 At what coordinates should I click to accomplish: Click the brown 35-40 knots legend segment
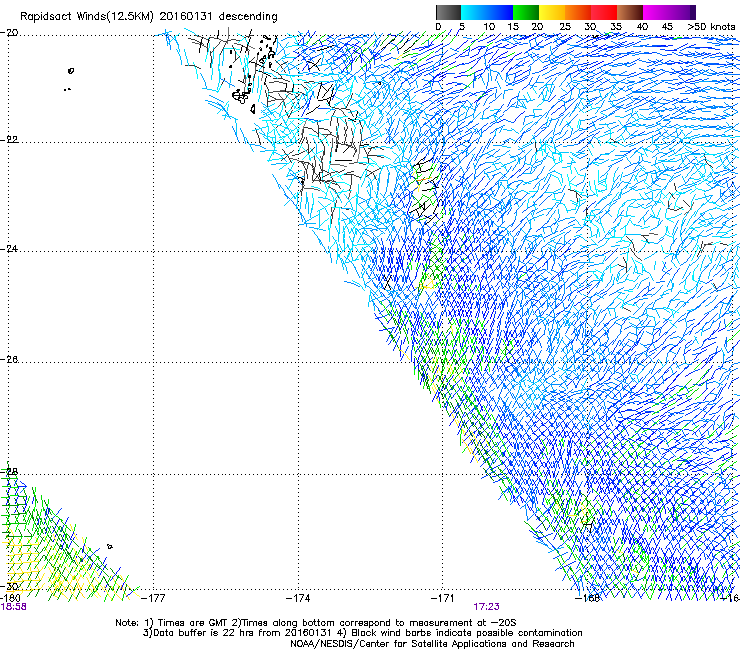click(630, 12)
